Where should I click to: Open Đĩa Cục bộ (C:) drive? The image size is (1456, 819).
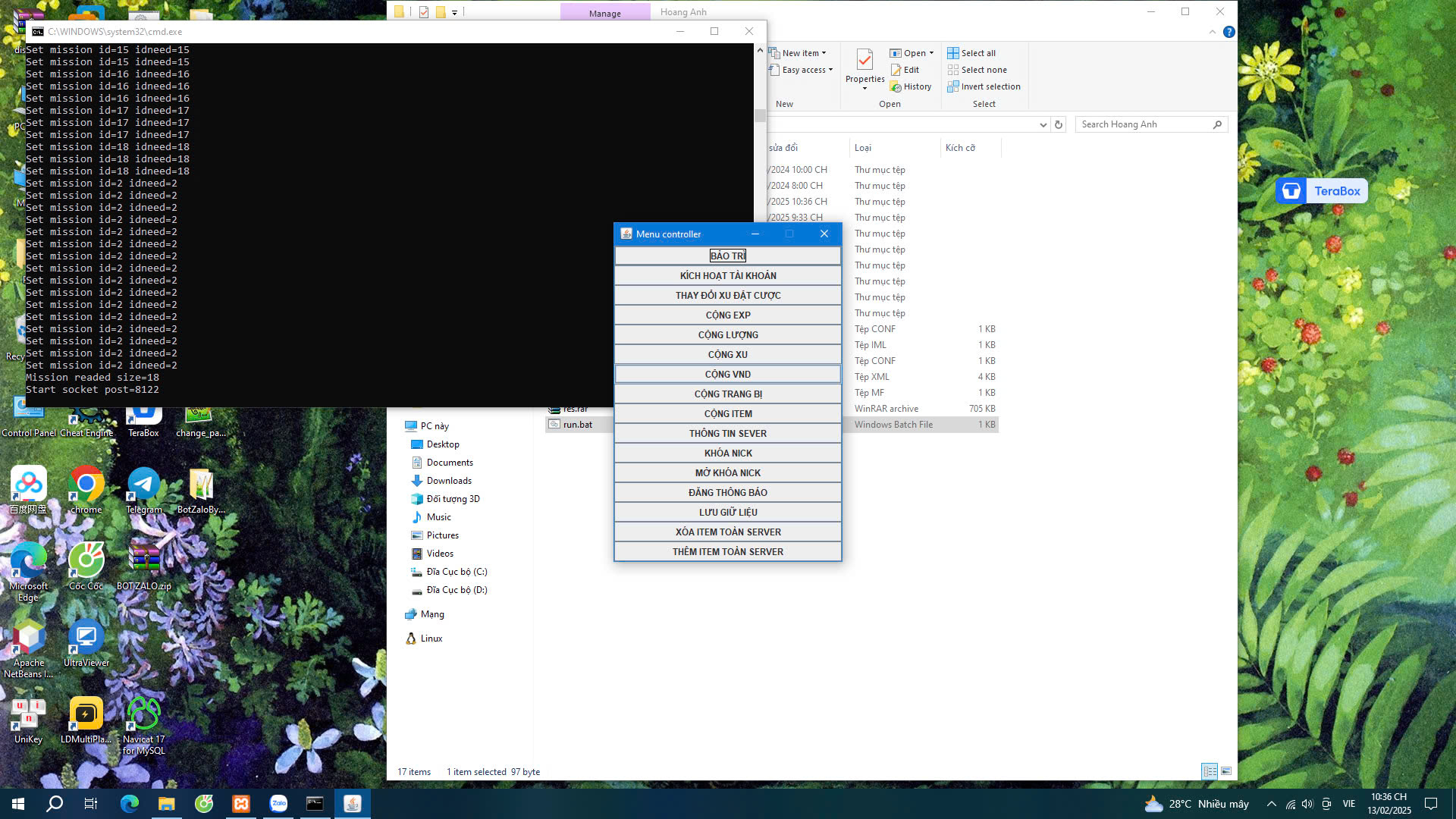(x=456, y=572)
